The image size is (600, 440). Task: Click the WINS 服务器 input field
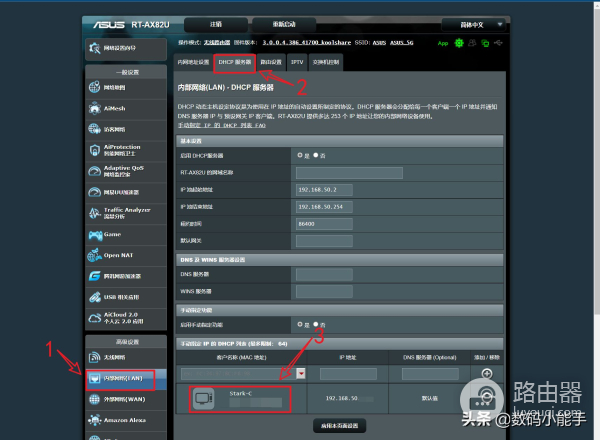(324, 292)
